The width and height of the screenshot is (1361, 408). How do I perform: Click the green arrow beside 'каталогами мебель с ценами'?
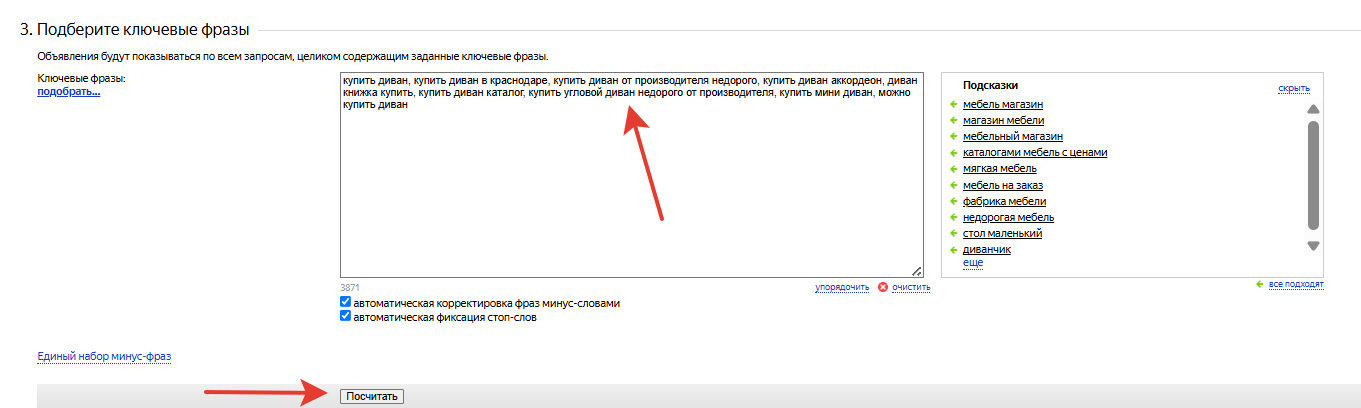coord(954,152)
